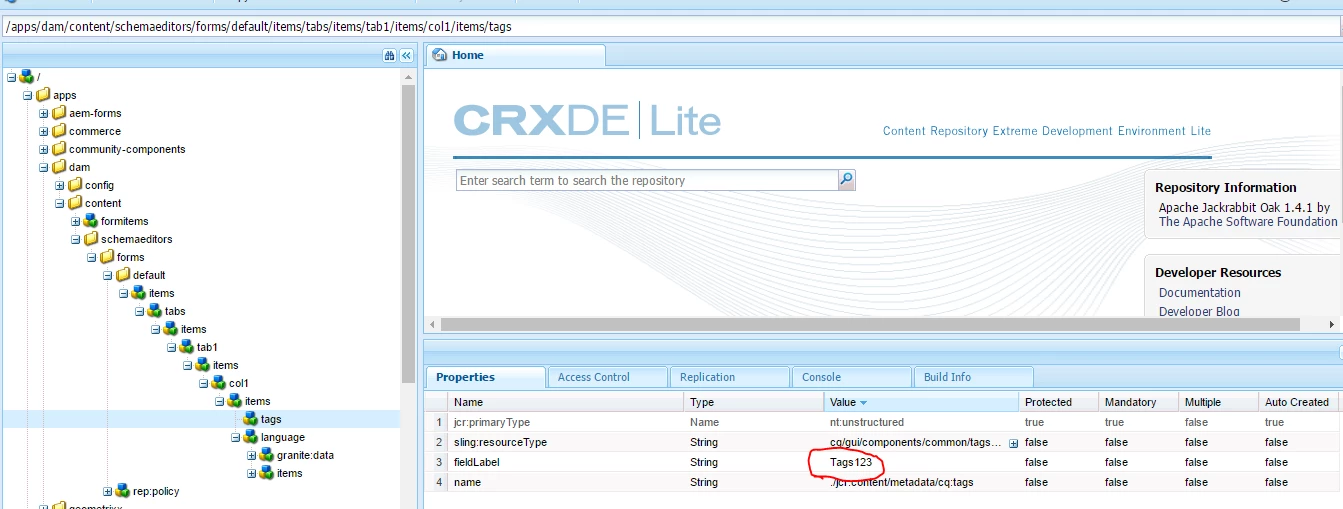
Task: Sort by the Value column header
Action: pyautogui.click(x=920, y=402)
